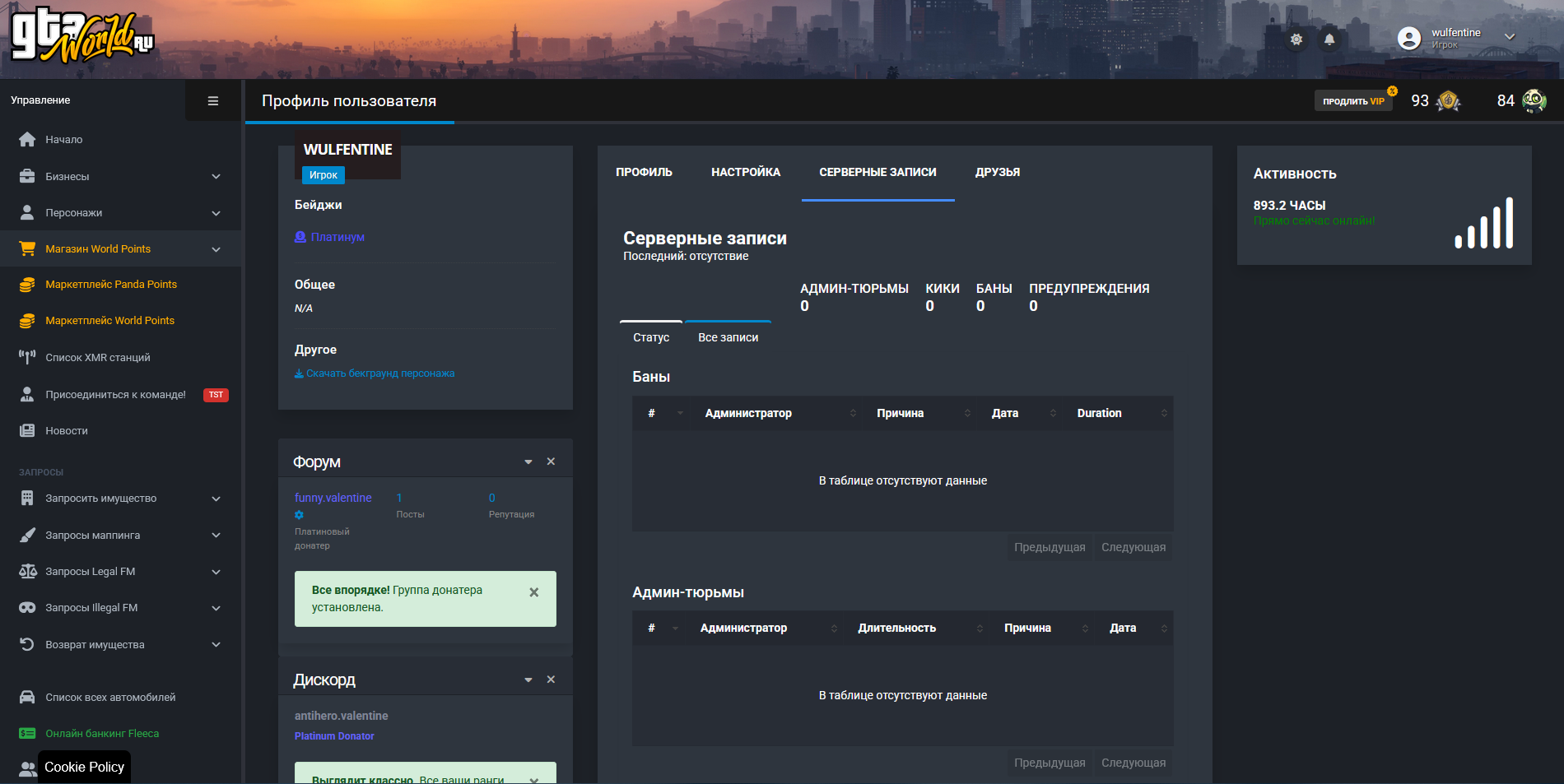Image resolution: width=1564 pixels, height=784 pixels.
Task: Switch to the Друзья tab
Action: 997,172
